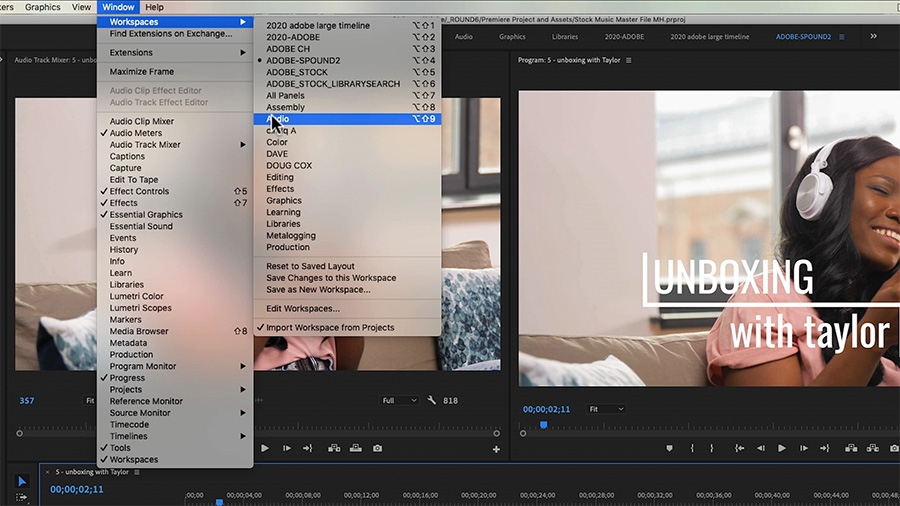The width and height of the screenshot is (900, 506).
Task: Click Play in the Program monitor
Action: (782, 448)
